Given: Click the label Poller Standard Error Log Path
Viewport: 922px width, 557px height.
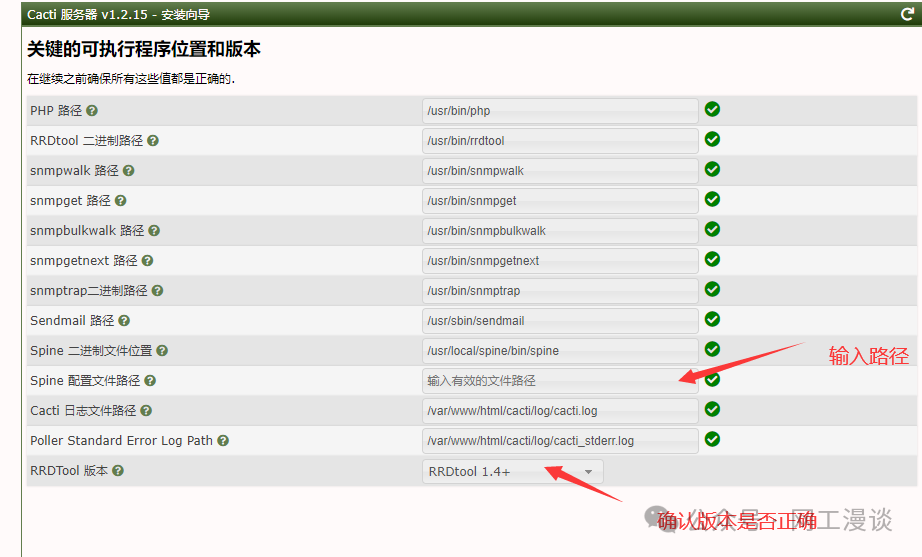Looking at the screenshot, I should coord(121,441).
